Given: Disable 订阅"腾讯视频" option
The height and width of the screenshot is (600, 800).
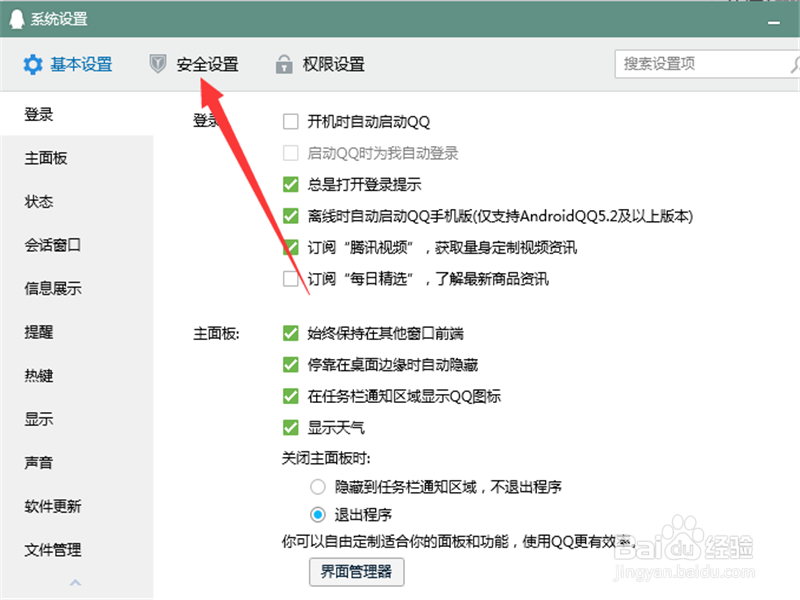Looking at the screenshot, I should pyautogui.click(x=291, y=248).
